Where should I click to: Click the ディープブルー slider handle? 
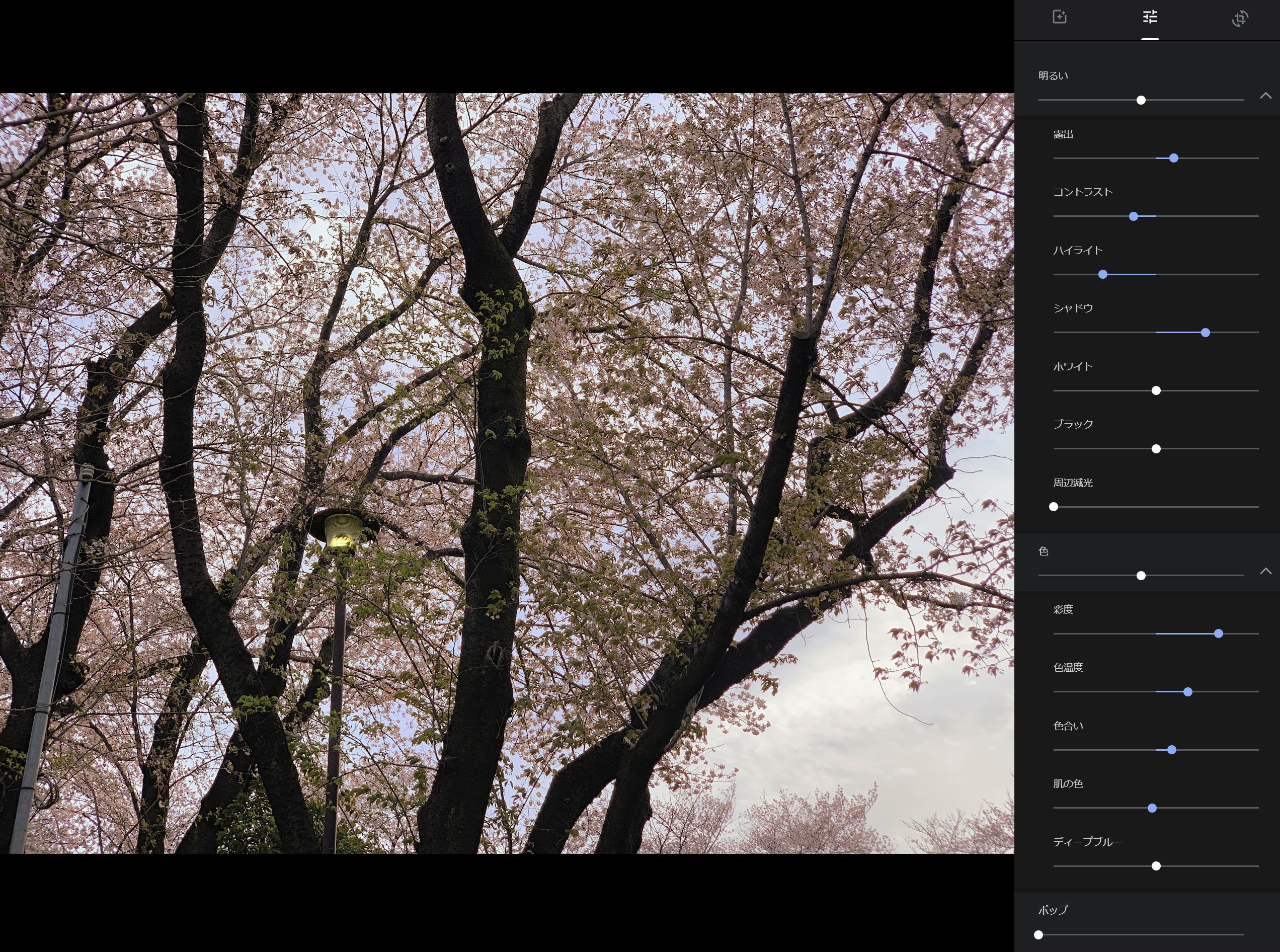(1156, 866)
